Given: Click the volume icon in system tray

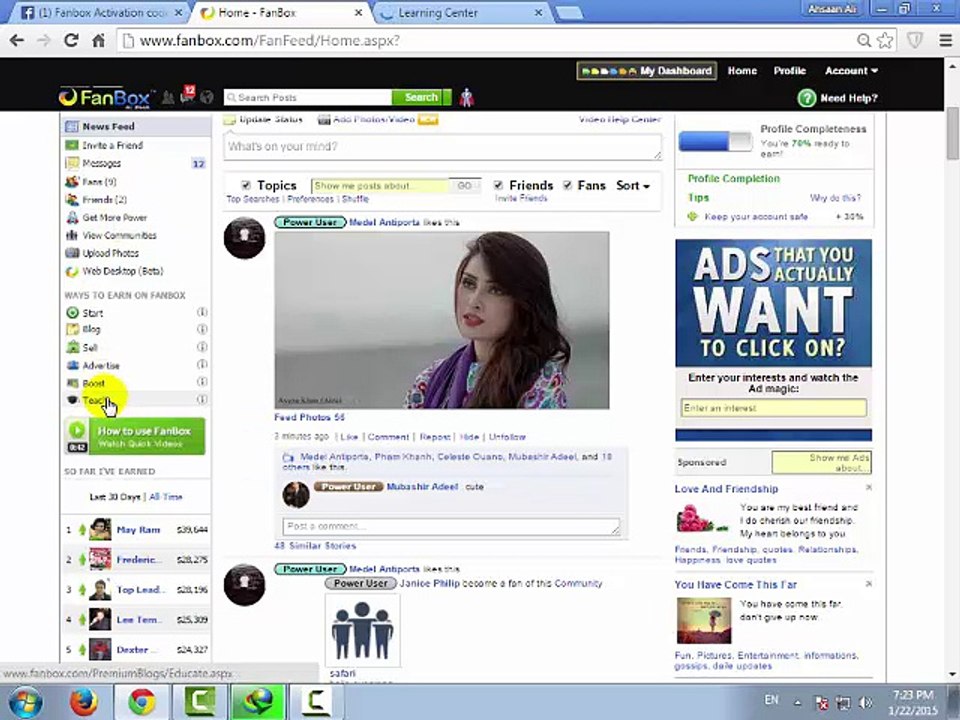Looking at the screenshot, I should 866,702.
